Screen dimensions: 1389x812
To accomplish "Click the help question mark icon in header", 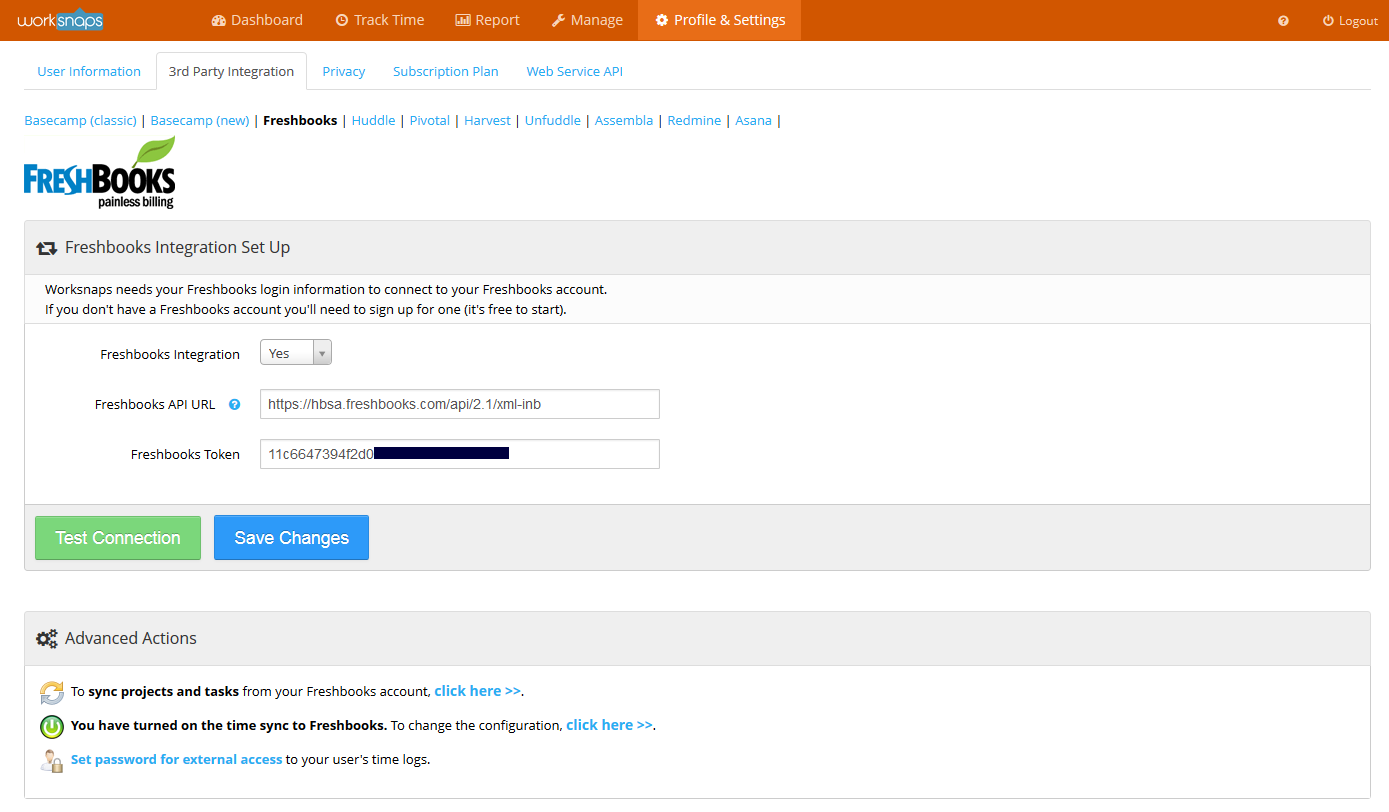I will pos(1283,21).
